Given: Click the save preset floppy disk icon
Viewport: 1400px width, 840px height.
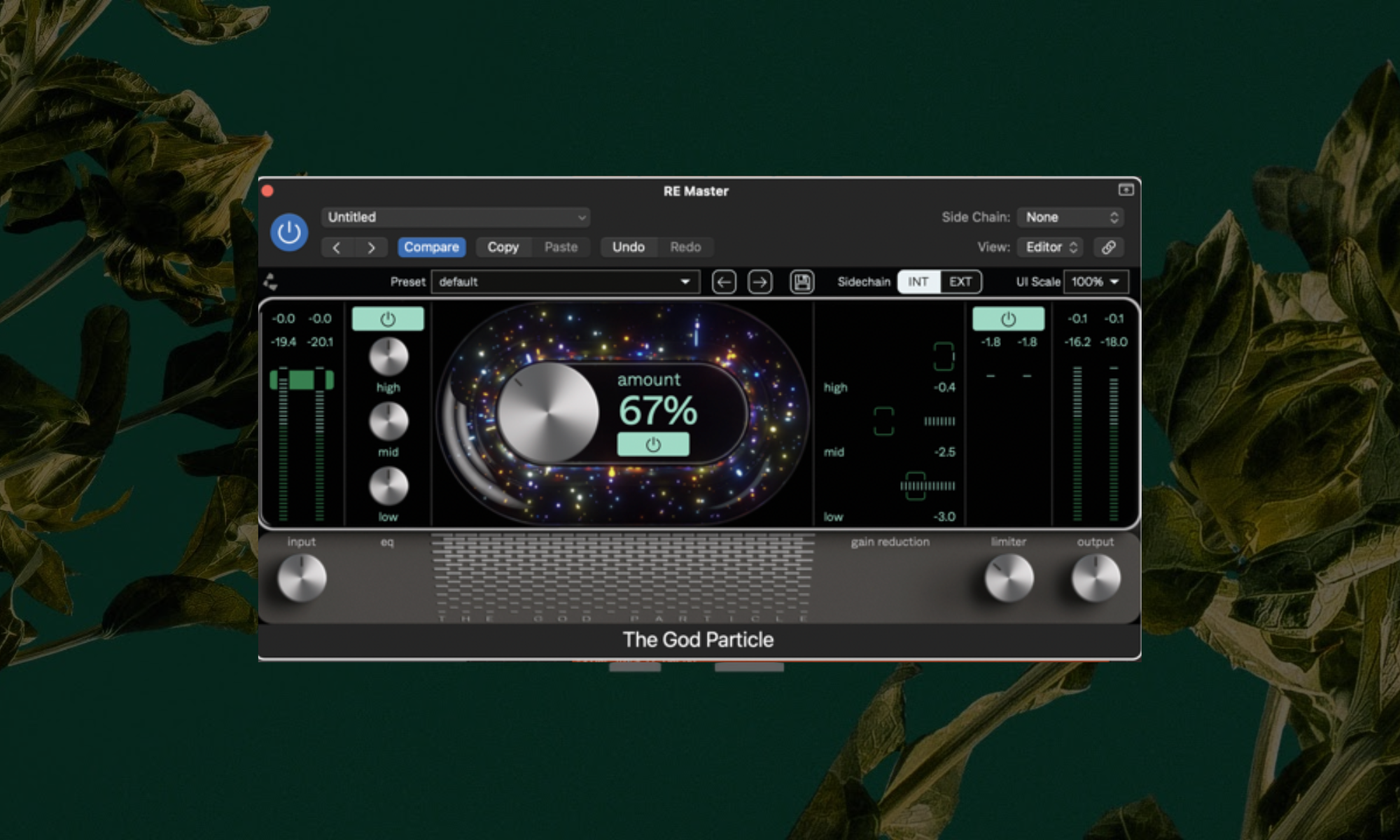Looking at the screenshot, I should [x=801, y=281].
